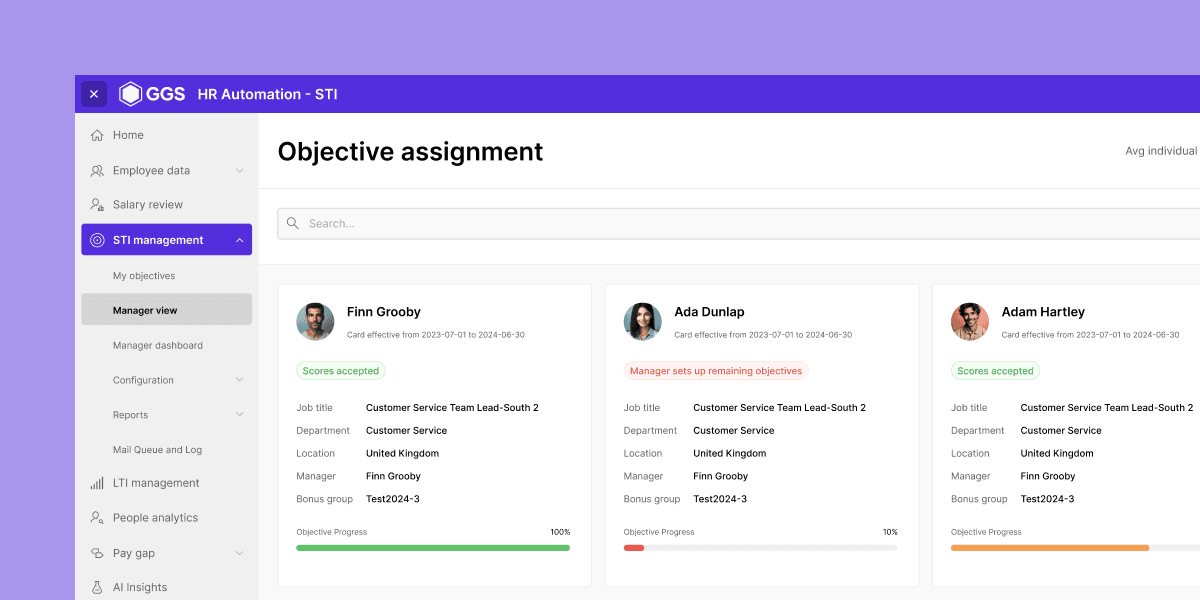Viewport: 1200px width, 600px height.
Task: Select Manager view
Action: [x=166, y=310]
